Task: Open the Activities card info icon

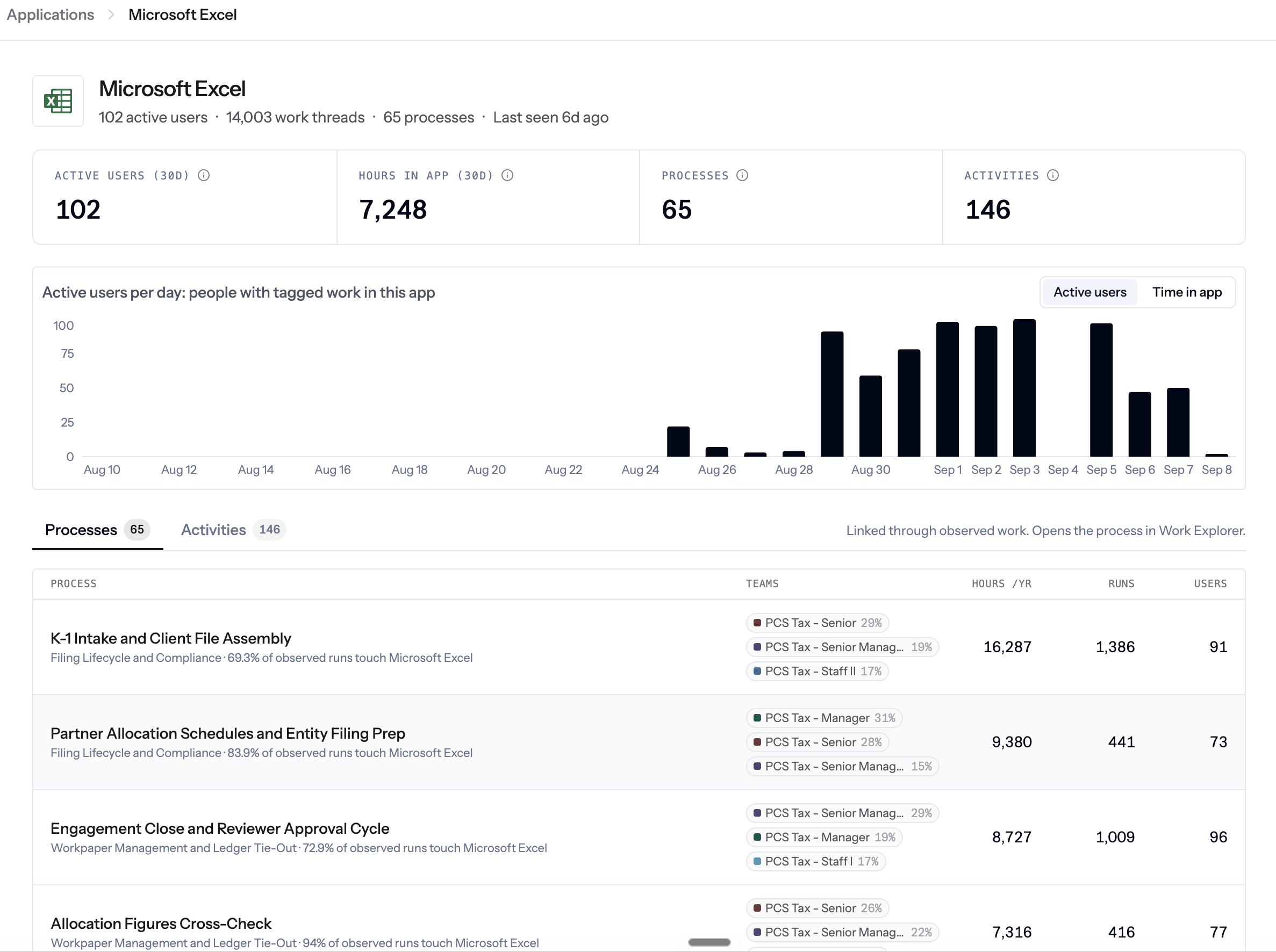Action: tap(1053, 175)
